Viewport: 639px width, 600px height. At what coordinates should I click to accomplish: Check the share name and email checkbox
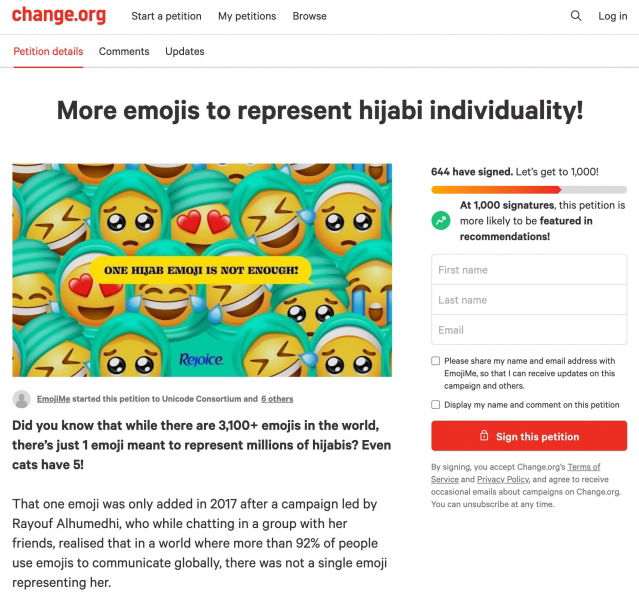(436, 361)
